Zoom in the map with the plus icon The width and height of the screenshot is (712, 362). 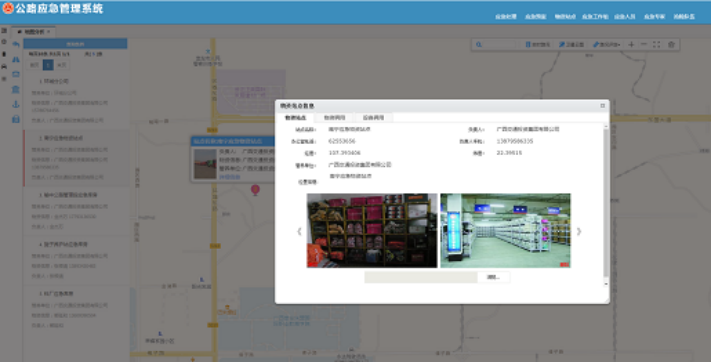point(631,45)
